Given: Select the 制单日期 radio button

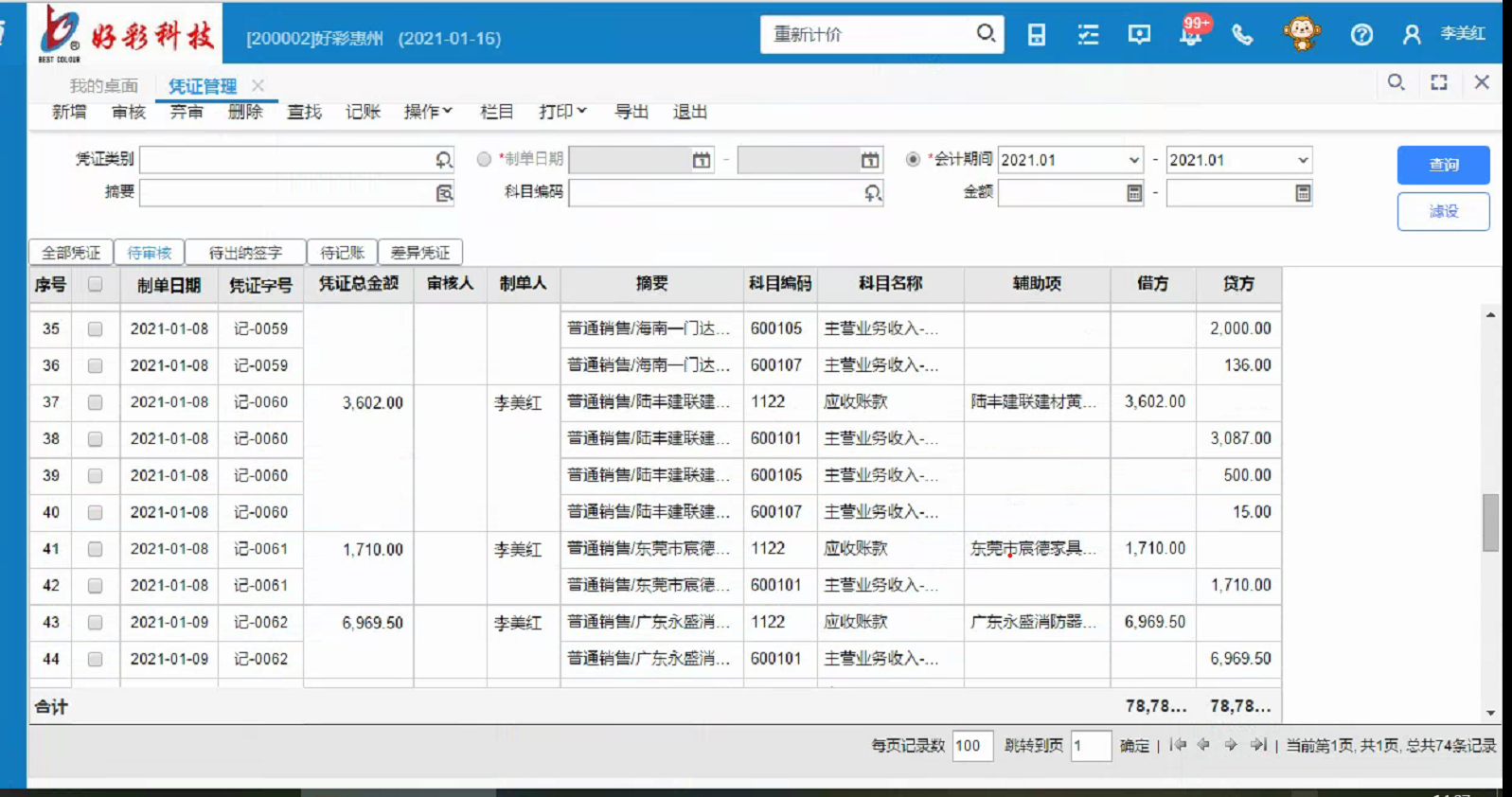Looking at the screenshot, I should (484, 159).
